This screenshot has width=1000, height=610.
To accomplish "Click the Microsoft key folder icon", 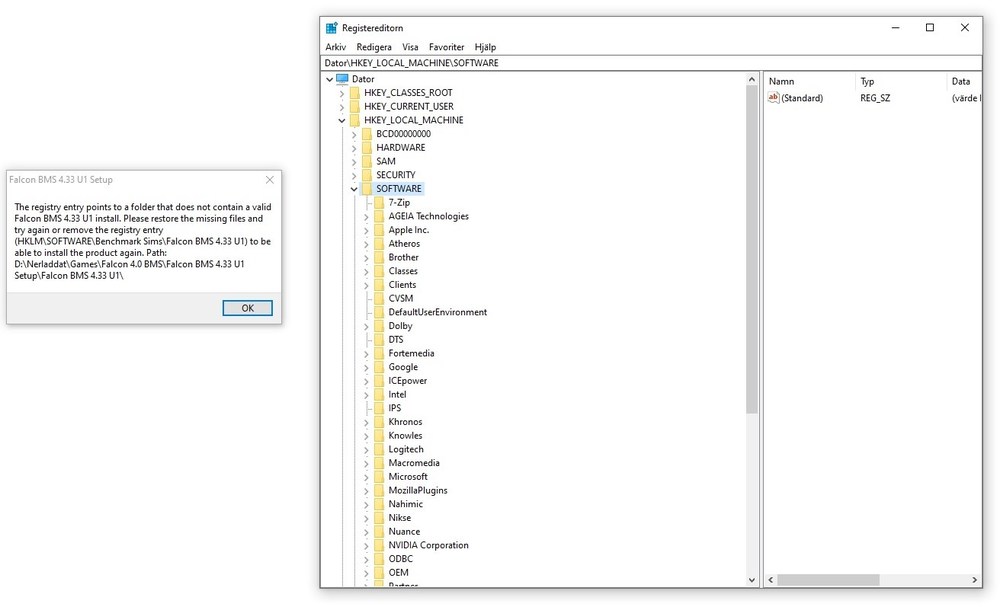I will point(379,477).
